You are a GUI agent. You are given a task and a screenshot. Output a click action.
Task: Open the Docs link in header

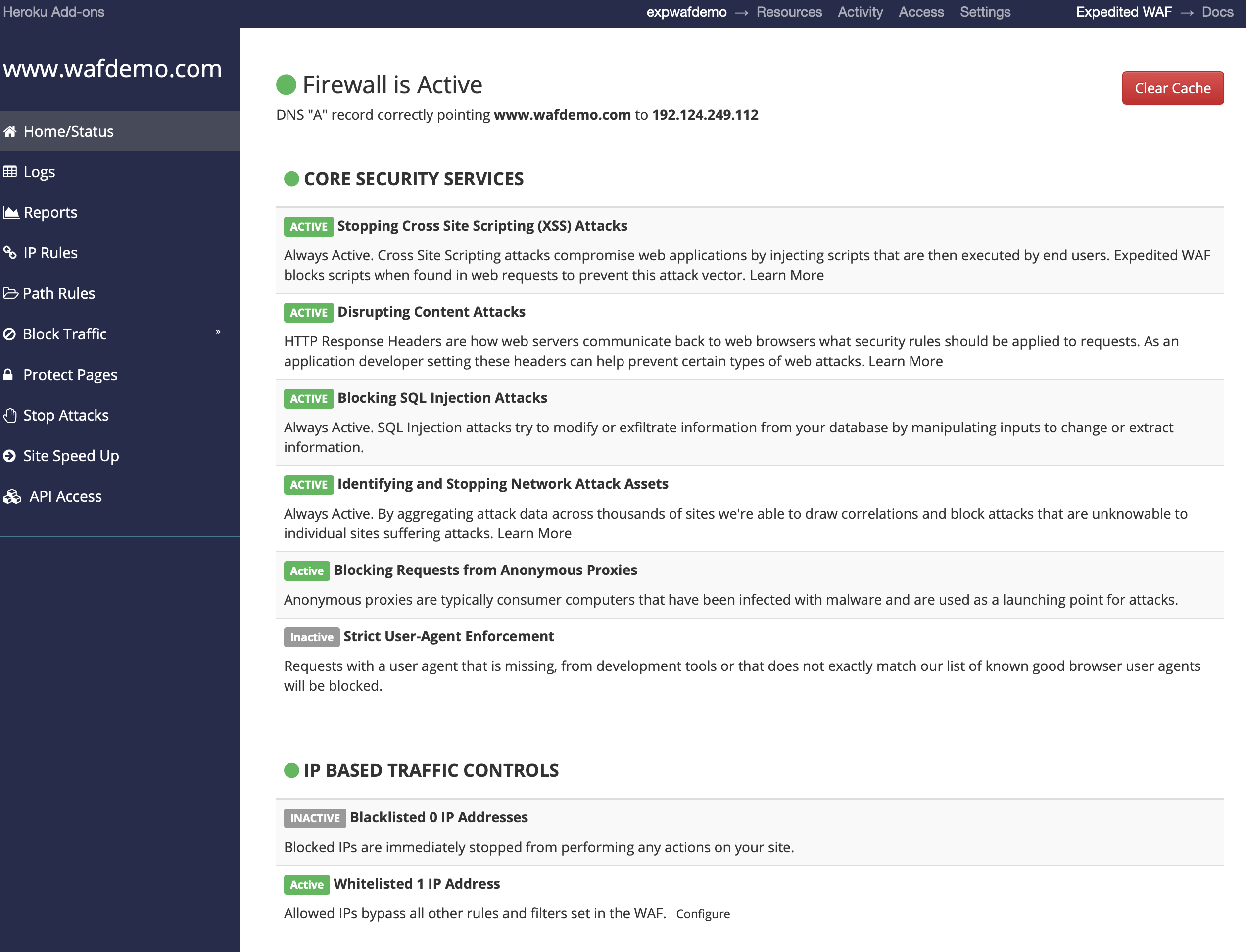pyautogui.click(x=1217, y=12)
